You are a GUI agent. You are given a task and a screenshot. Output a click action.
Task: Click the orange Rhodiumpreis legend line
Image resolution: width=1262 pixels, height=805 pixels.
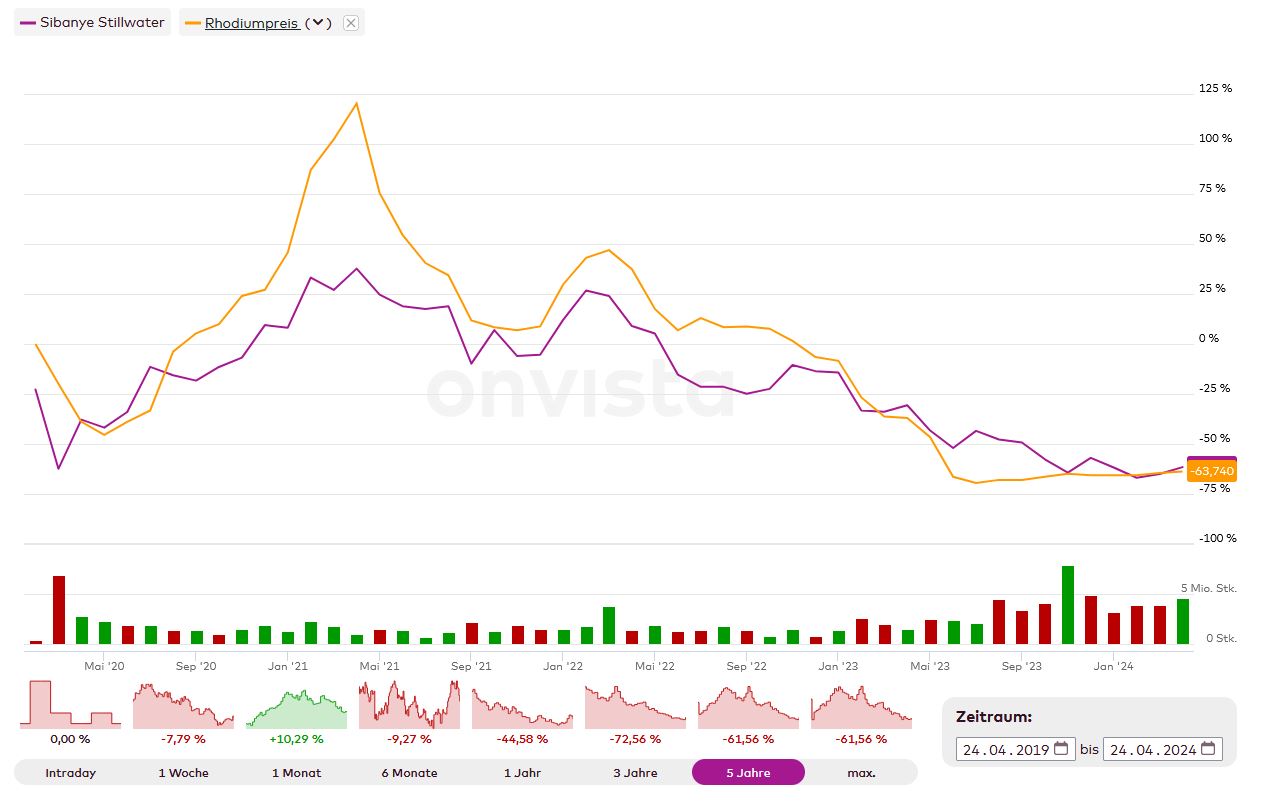[x=193, y=23]
